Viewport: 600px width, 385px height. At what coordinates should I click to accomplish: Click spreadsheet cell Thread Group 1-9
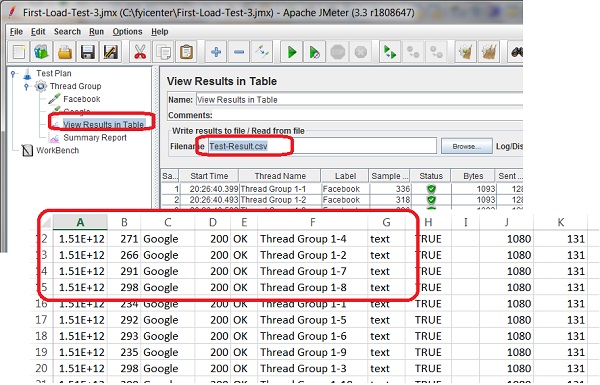coord(313,352)
